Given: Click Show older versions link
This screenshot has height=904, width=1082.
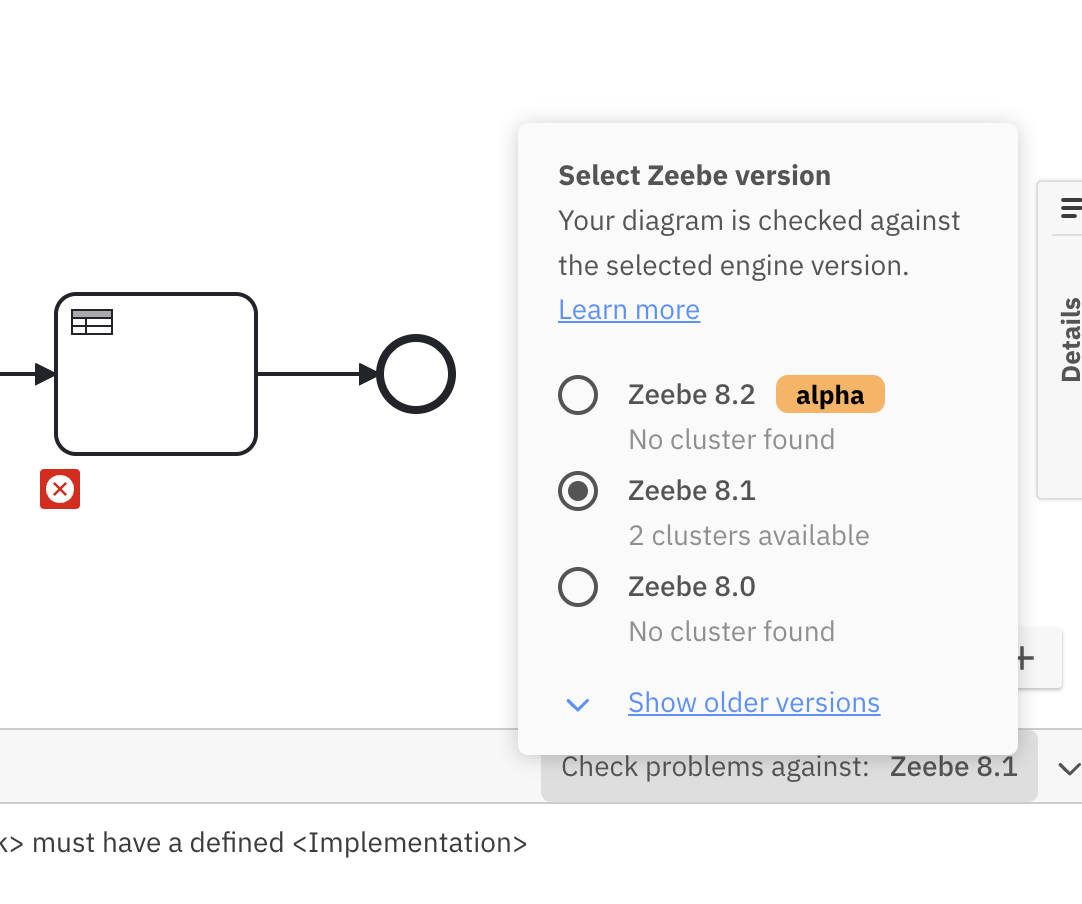Looking at the screenshot, I should point(753,703).
